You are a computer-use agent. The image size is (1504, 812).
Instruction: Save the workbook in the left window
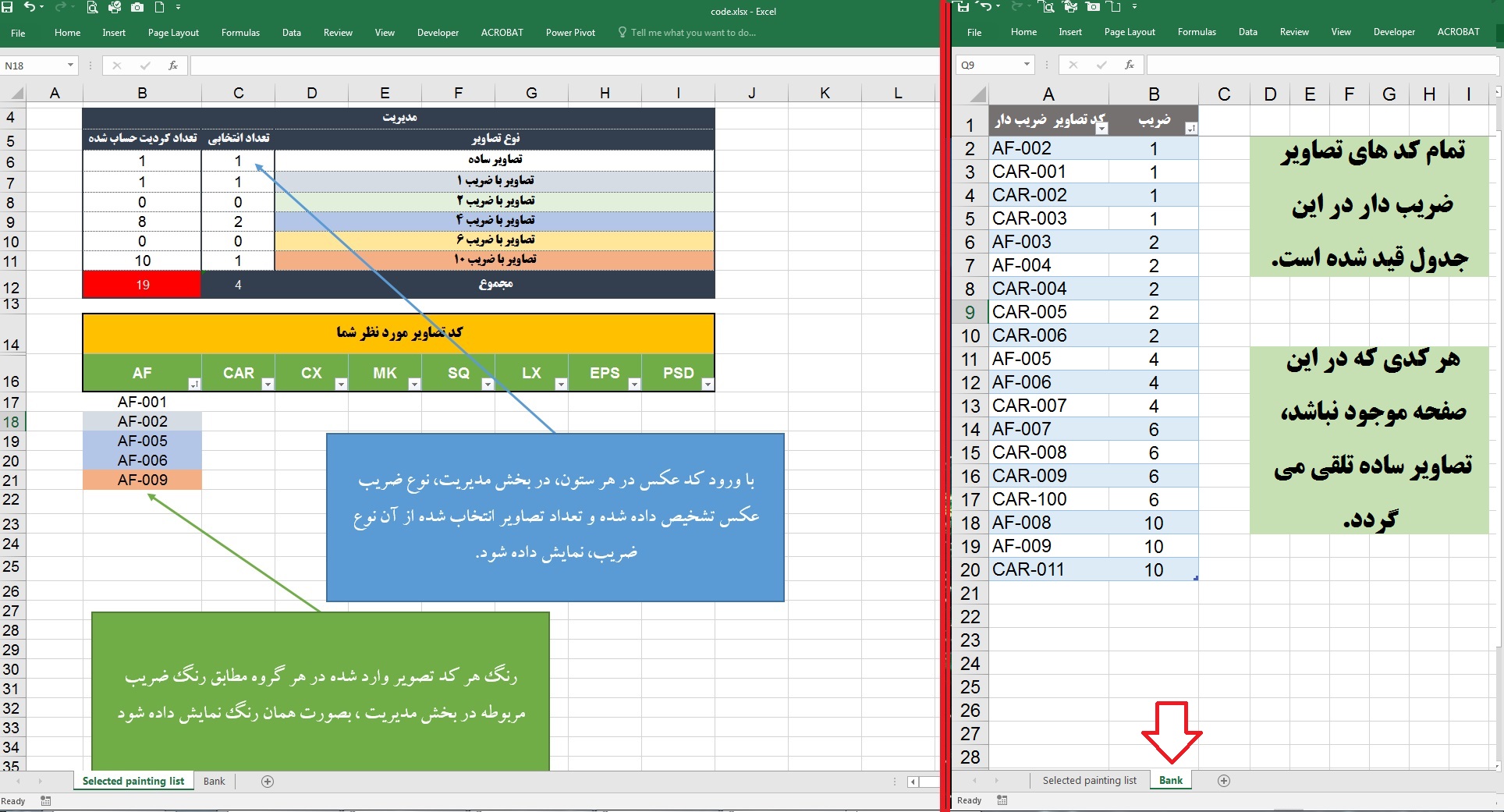pos(8,7)
